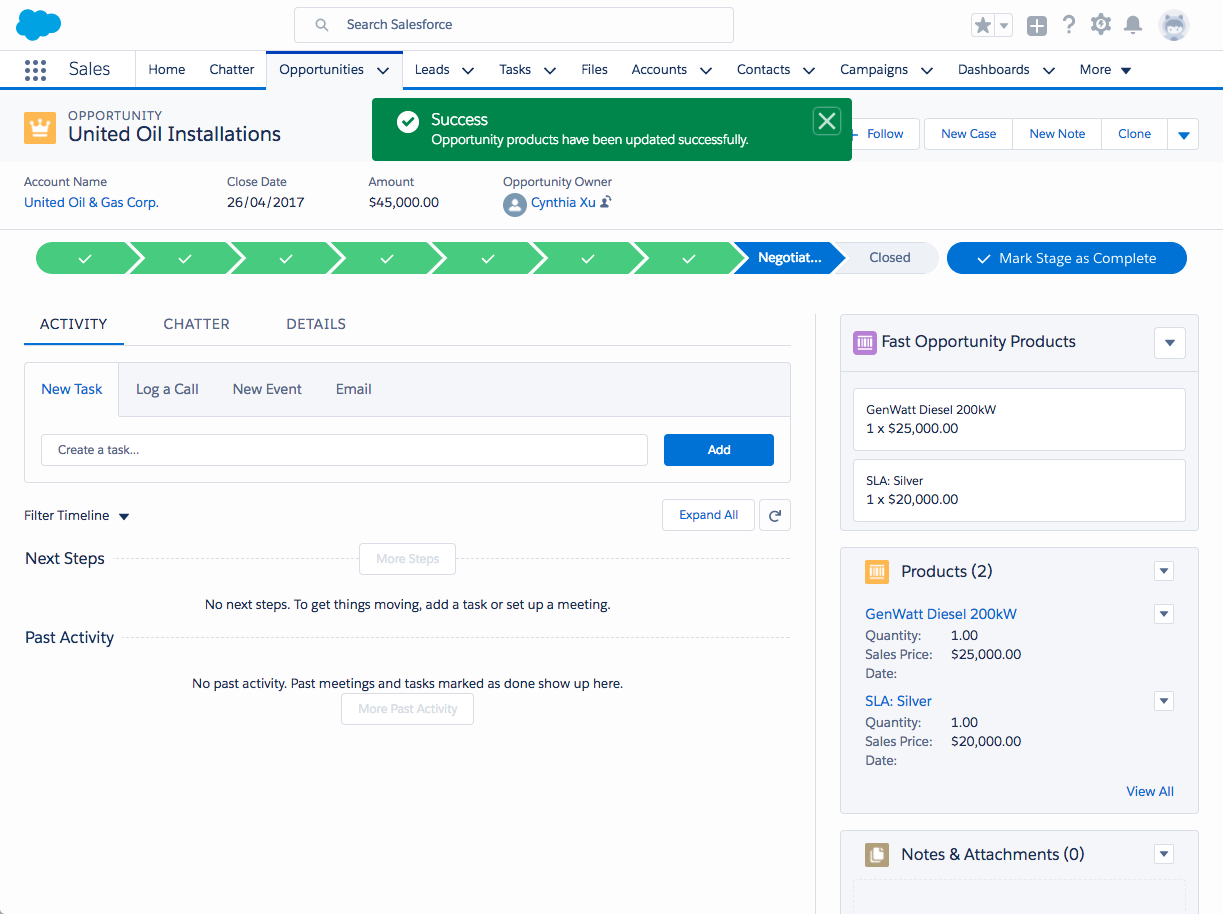Click the Fast Opportunity Products panel icon

pyautogui.click(x=865, y=343)
